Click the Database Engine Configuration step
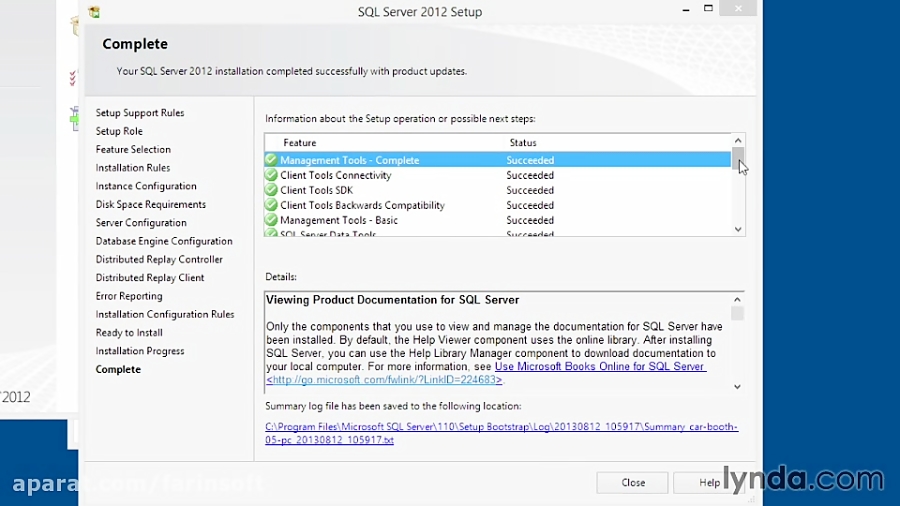Viewport: 900px width, 506px height. (x=164, y=241)
